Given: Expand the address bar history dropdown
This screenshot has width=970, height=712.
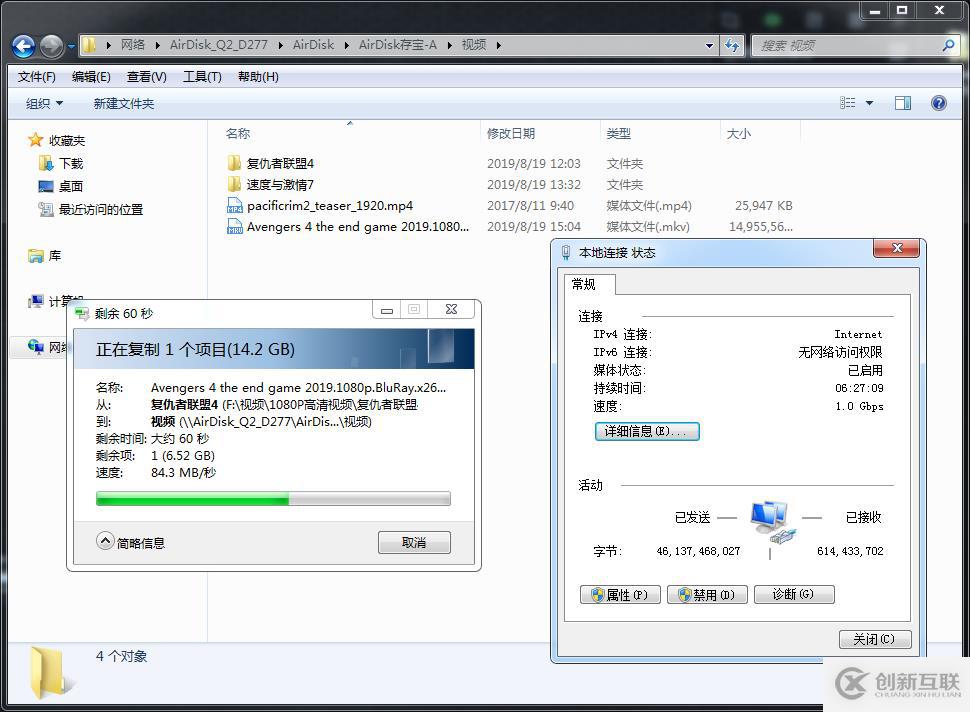Looking at the screenshot, I should (709, 45).
